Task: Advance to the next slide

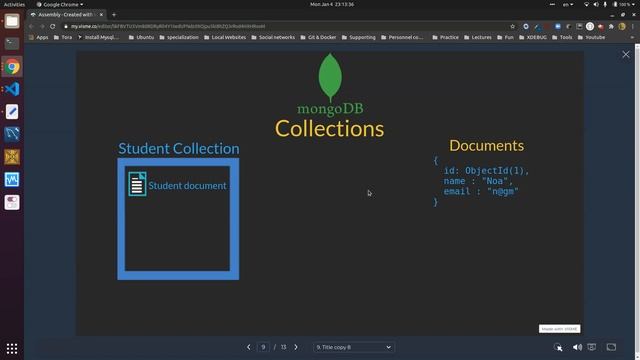Action: point(296,347)
